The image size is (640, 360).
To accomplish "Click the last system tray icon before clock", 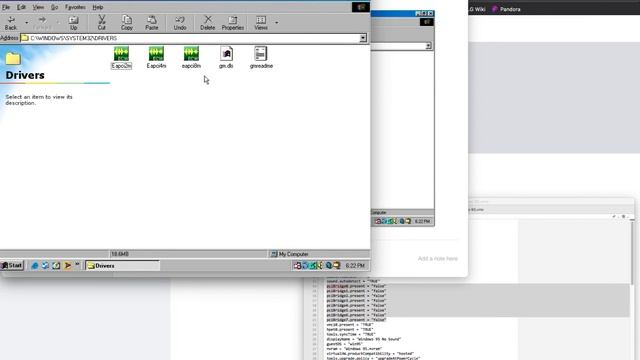I will [337, 266].
